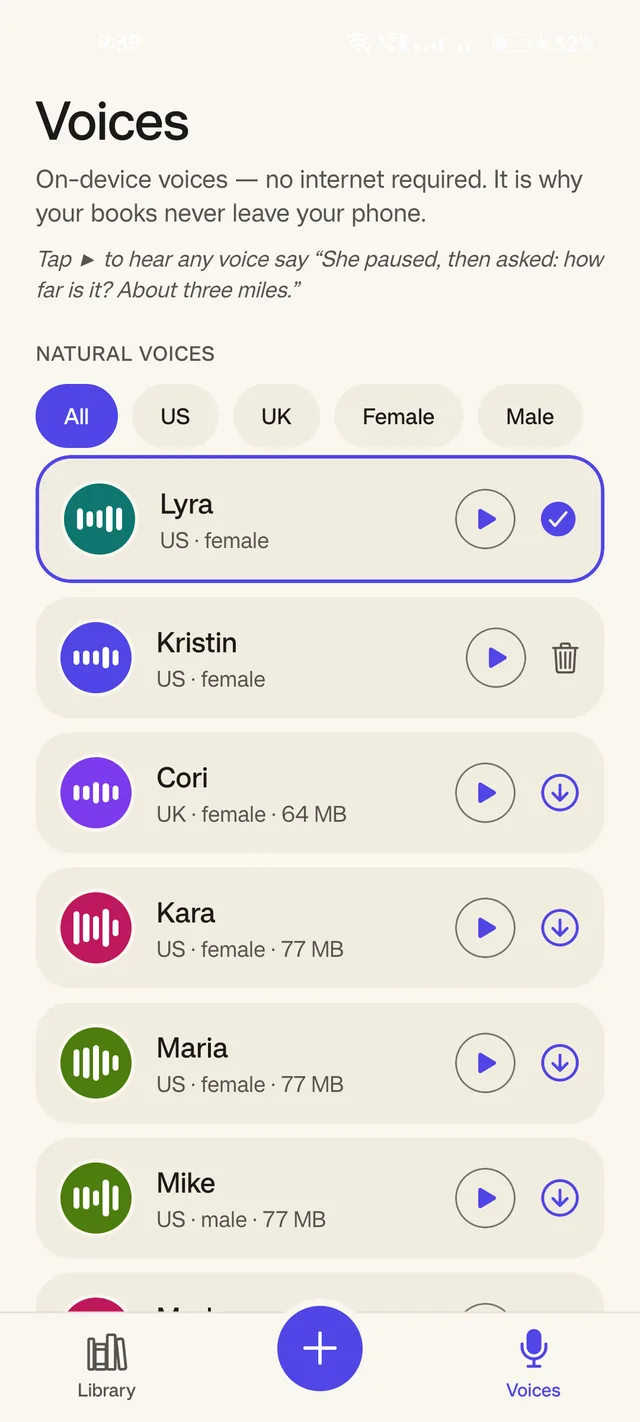Viewport: 640px width, 1422px height.
Task: Tap the Lyra voice name
Action: click(x=187, y=505)
